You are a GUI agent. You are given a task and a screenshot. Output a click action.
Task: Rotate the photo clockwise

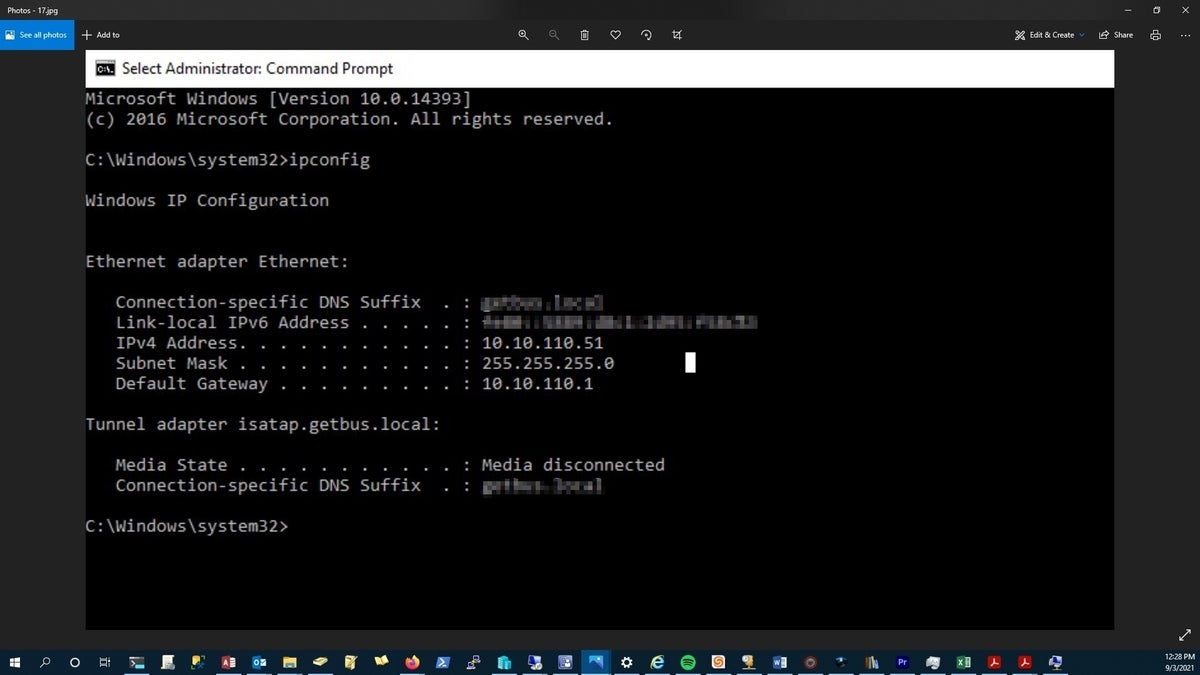(x=646, y=35)
